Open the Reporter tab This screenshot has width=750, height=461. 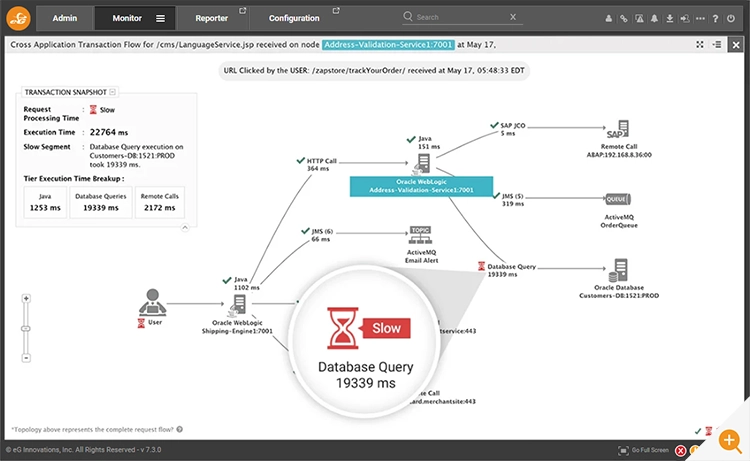[x=211, y=18]
